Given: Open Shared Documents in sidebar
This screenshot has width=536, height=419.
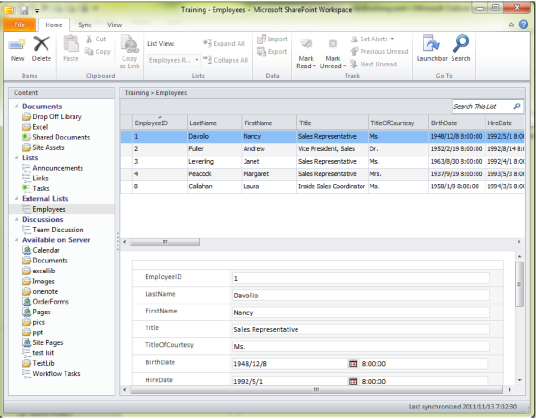Looking at the screenshot, I should tap(56, 137).
